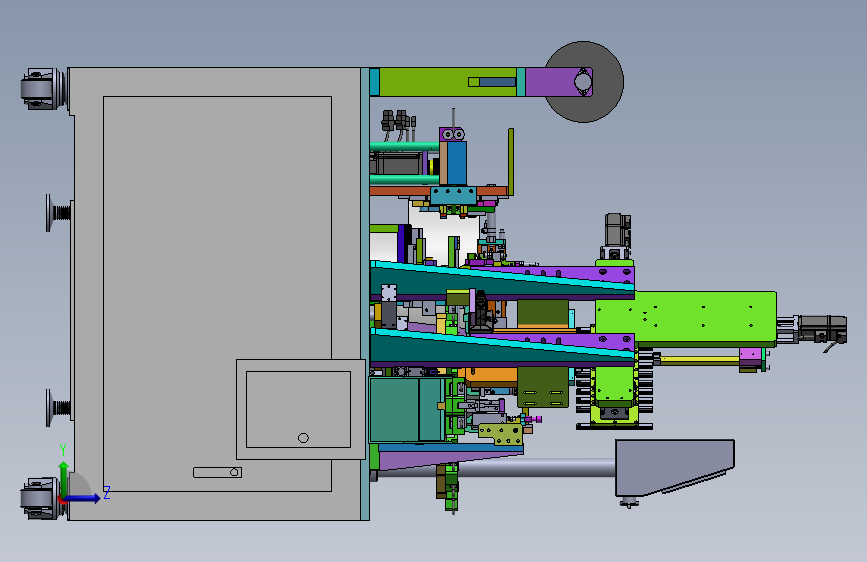
Task: Click the upper black leveling foot
Action: click(x=58, y=212)
